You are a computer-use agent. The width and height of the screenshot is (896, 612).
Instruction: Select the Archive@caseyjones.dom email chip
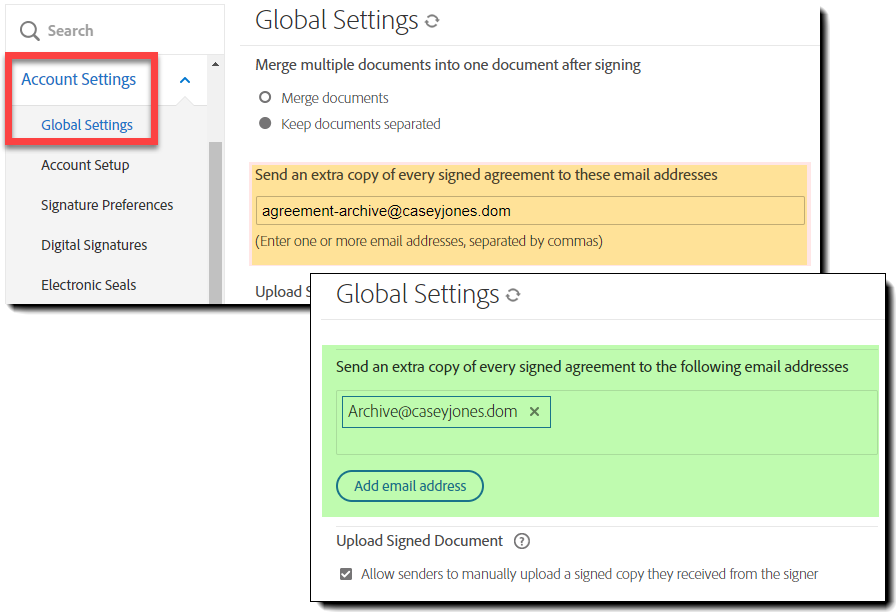432,412
